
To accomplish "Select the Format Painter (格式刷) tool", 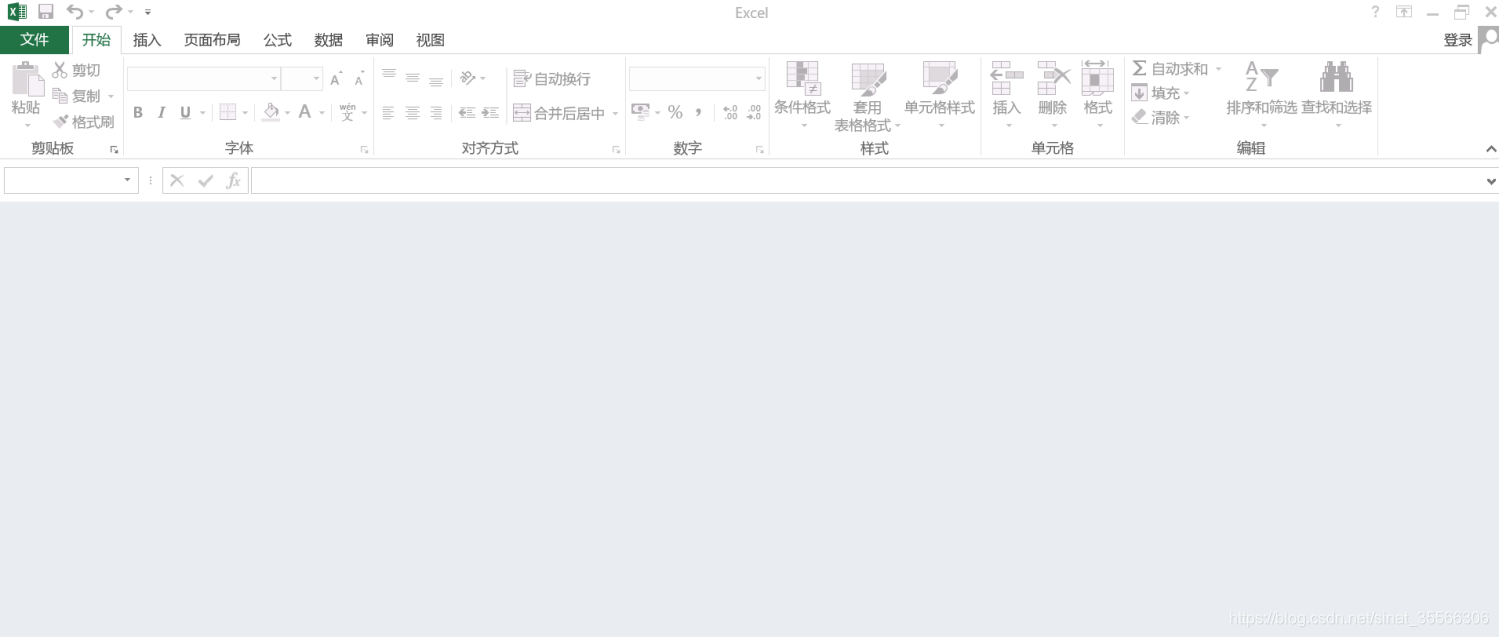I will coord(84,122).
